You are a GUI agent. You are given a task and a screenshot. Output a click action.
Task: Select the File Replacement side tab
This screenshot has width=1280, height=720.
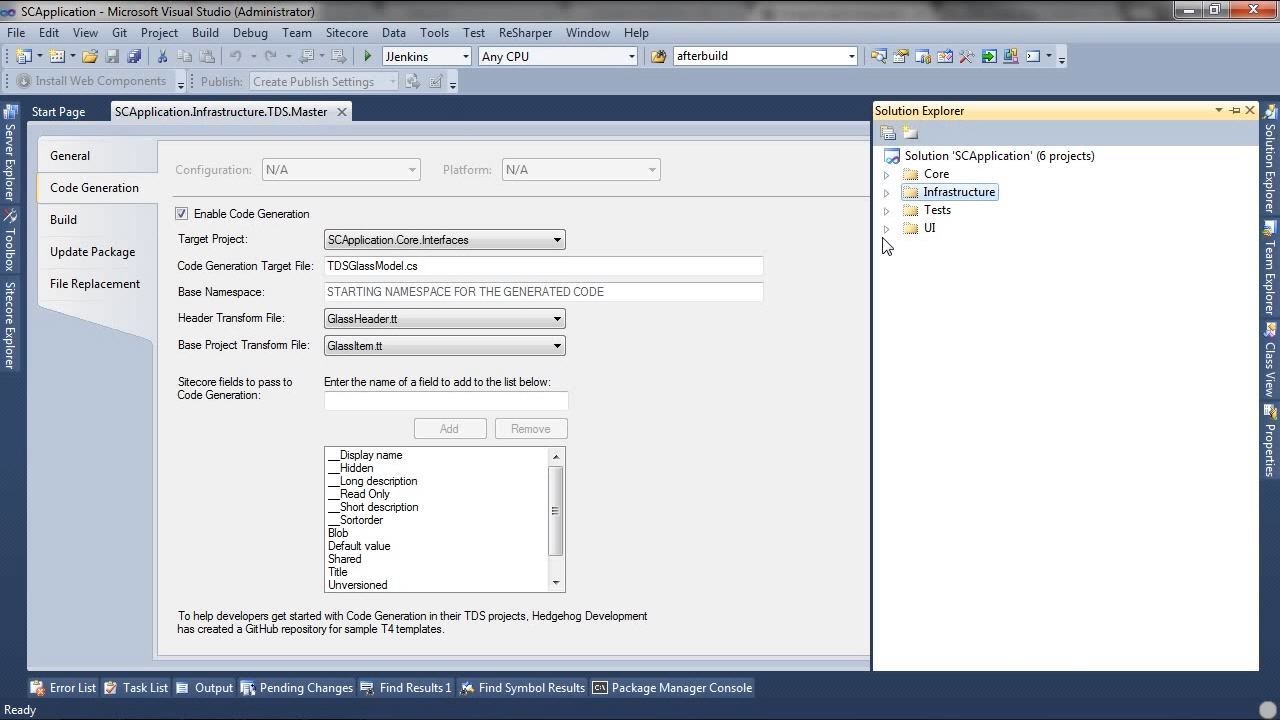click(x=97, y=284)
